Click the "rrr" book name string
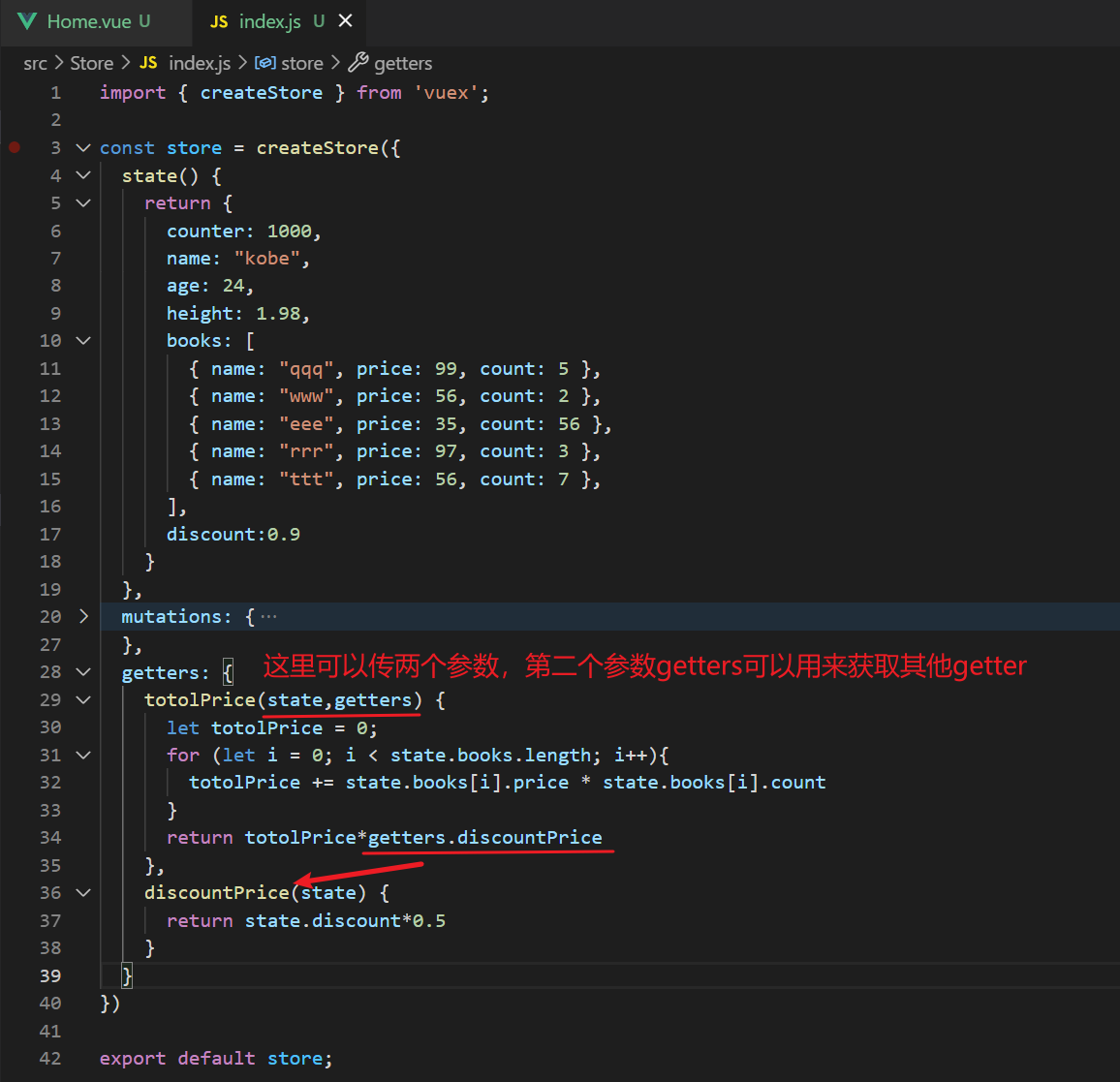1120x1082 pixels. click(306, 451)
